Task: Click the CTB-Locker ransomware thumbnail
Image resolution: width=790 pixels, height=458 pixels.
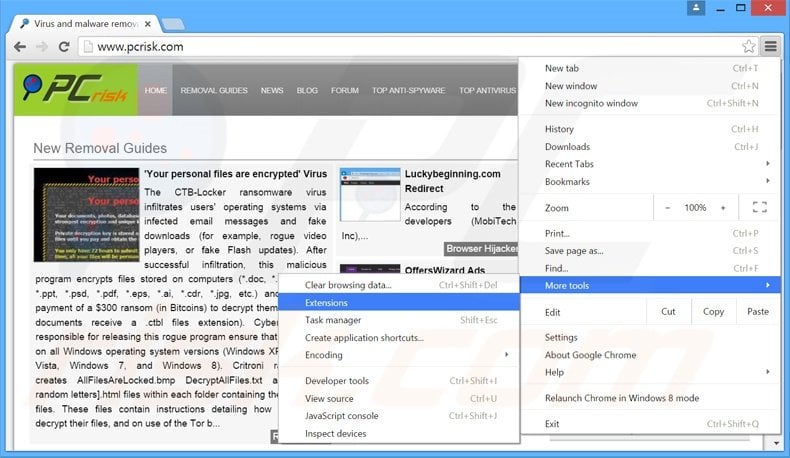Action: click(x=86, y=215)
